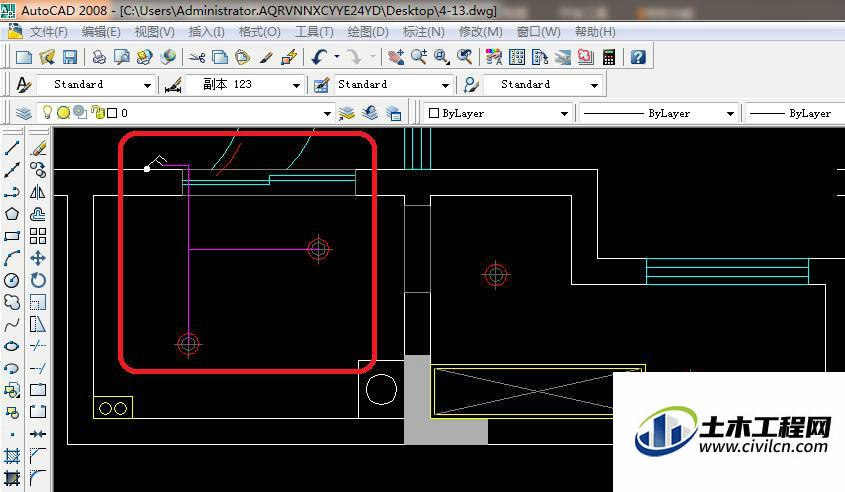This screenshot has height=492, width=845.
Task: Expand the undo history dropdown arrow
Action: pos(337,57)
